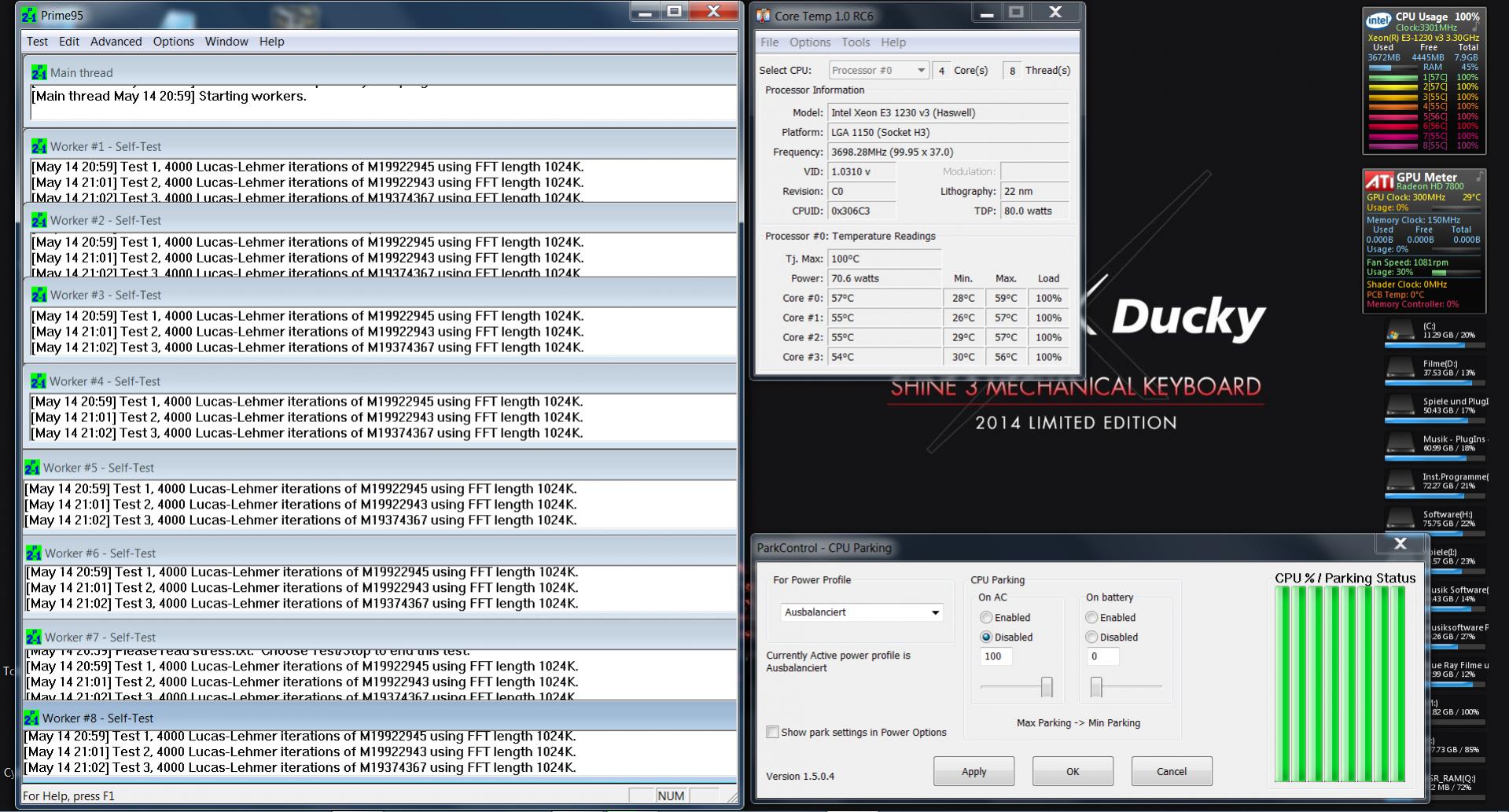Click the CPUID value '0x306C3'
1509x812 pixels.
click(x=862, y=211)
